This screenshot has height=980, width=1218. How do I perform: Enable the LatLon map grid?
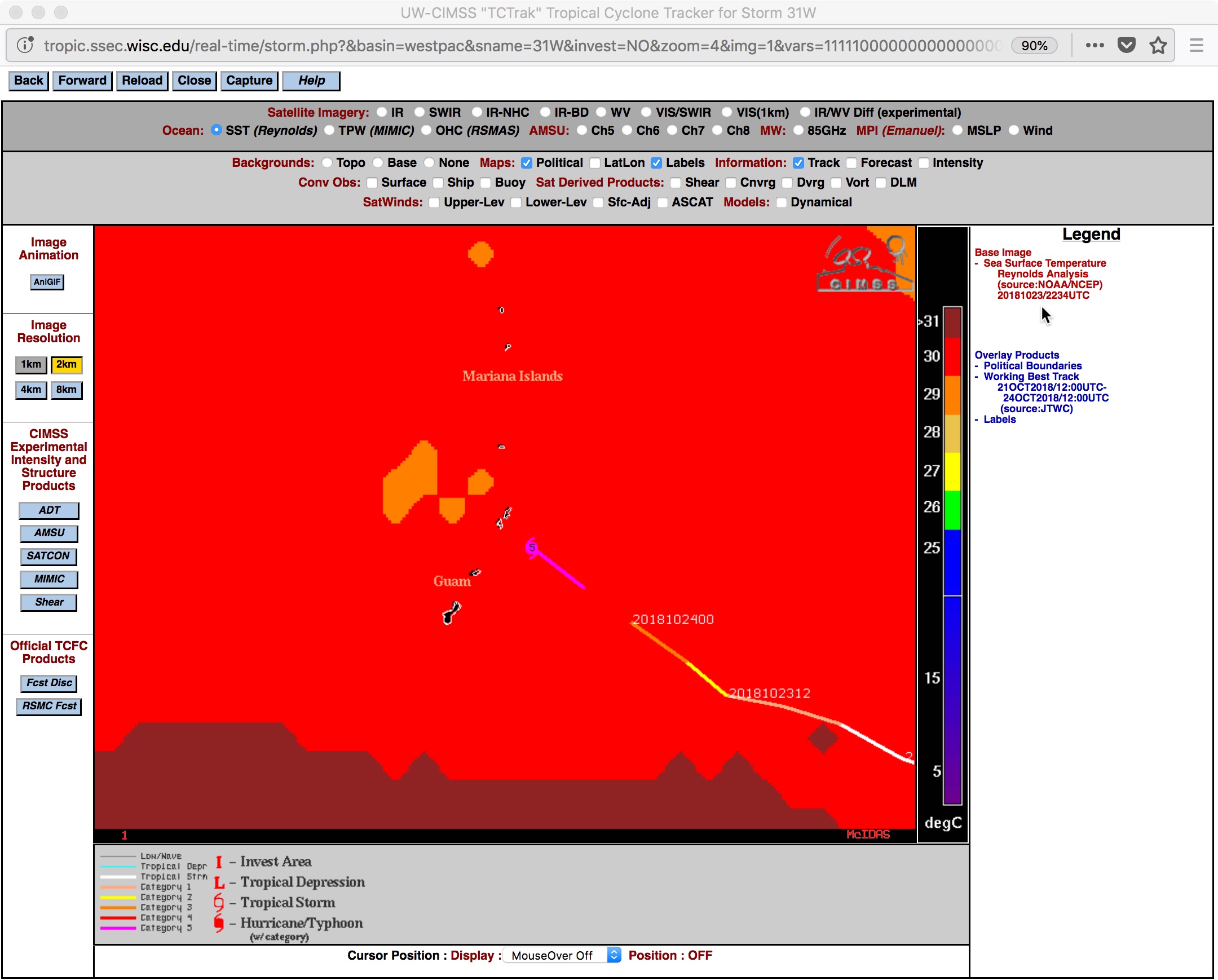pyautogui.click(x=595, y=162)
